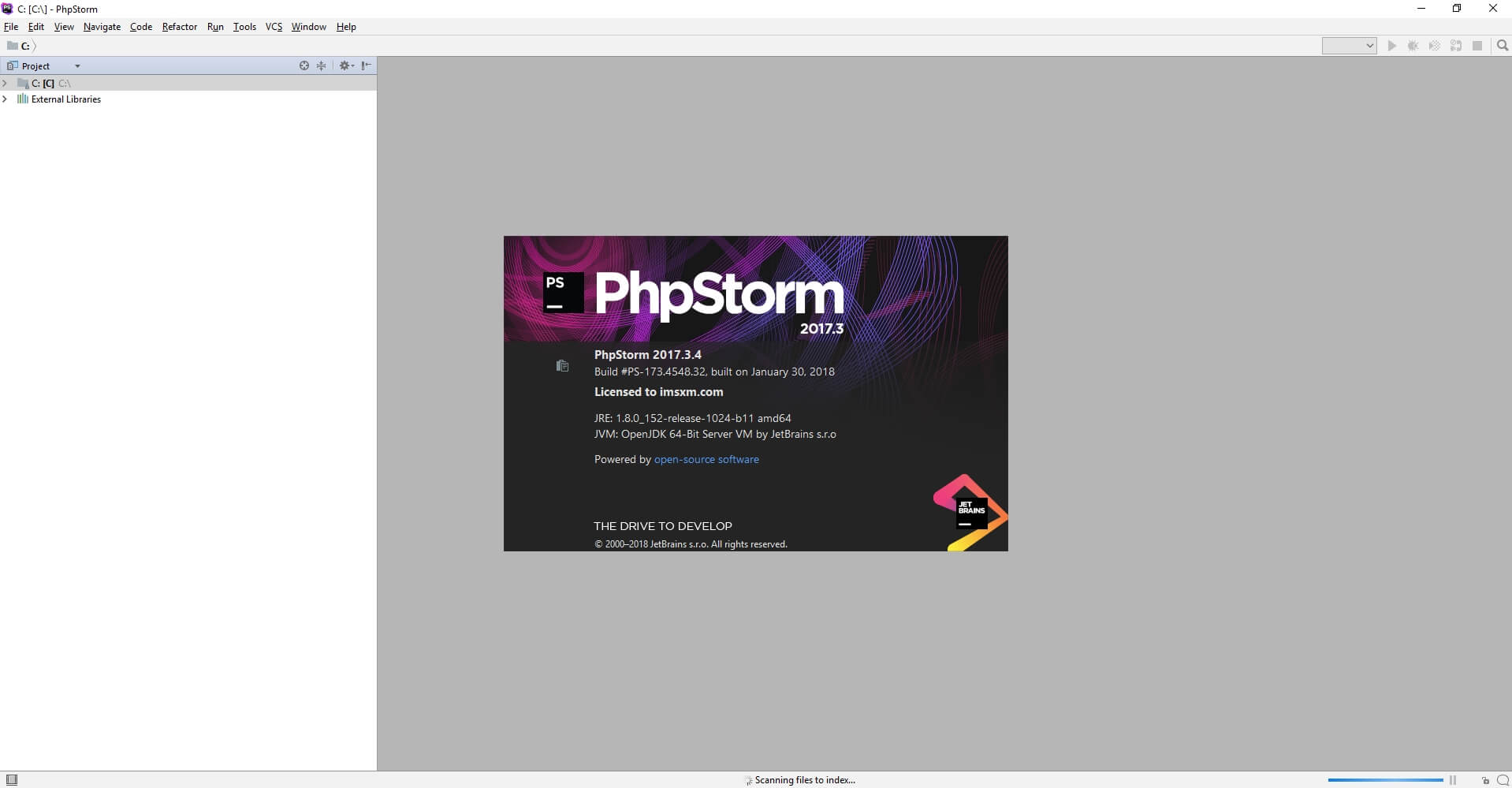This screenshot has width=1512, height=788.
Task: Pause the indexing background task
Action: tap(1453, 780)
